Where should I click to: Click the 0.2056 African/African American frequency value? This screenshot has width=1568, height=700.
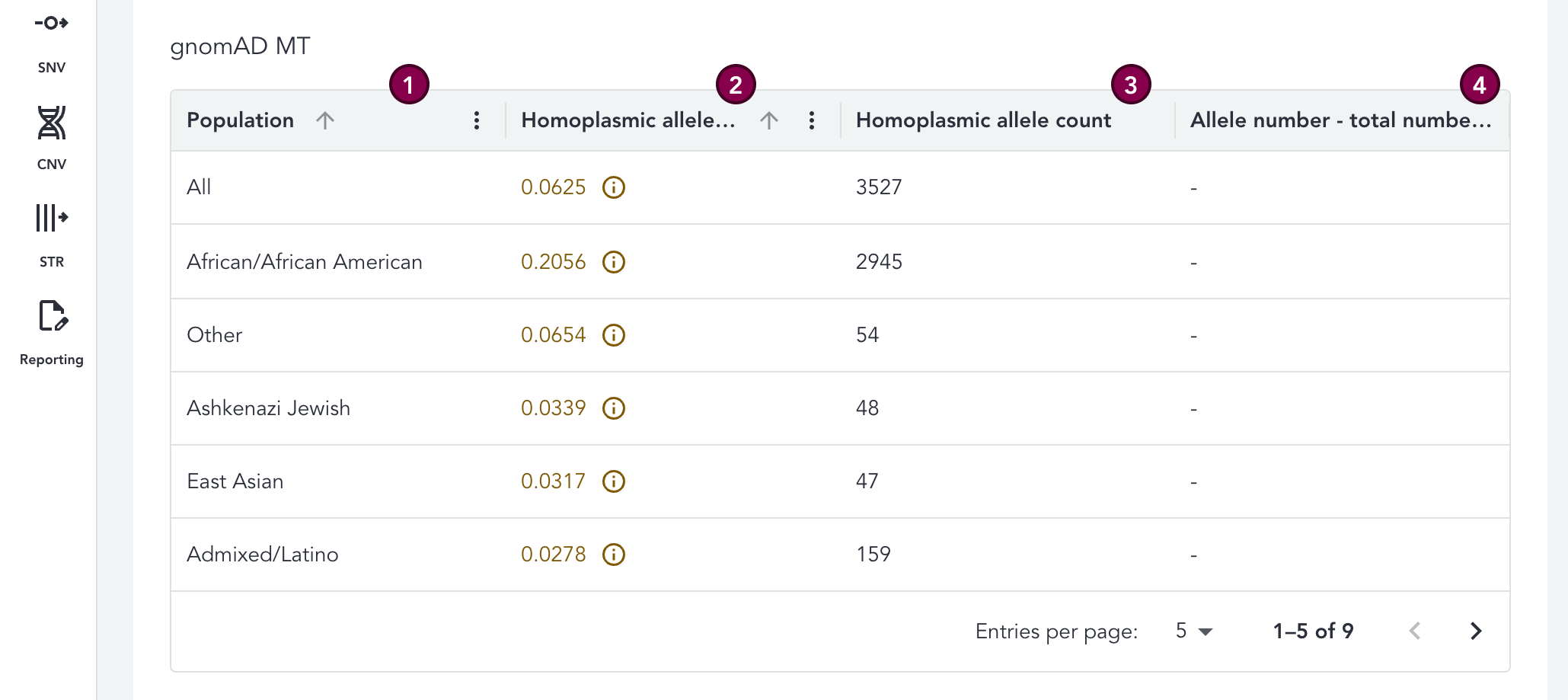(x=553, y=262)
